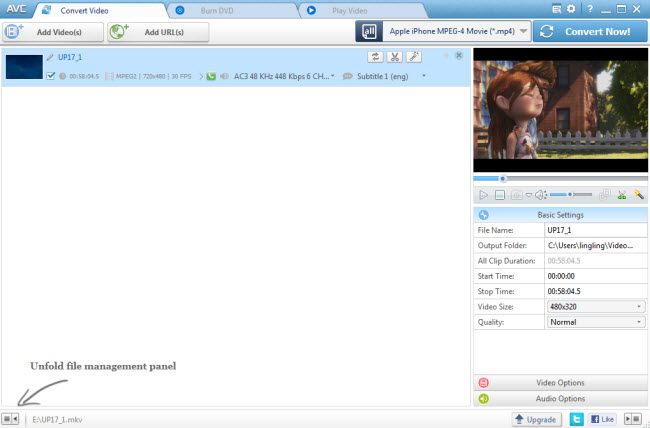The width and height of the screenshot is (650, 428).
Task: Click the Facebook Like button
Action: coord(602,419)
